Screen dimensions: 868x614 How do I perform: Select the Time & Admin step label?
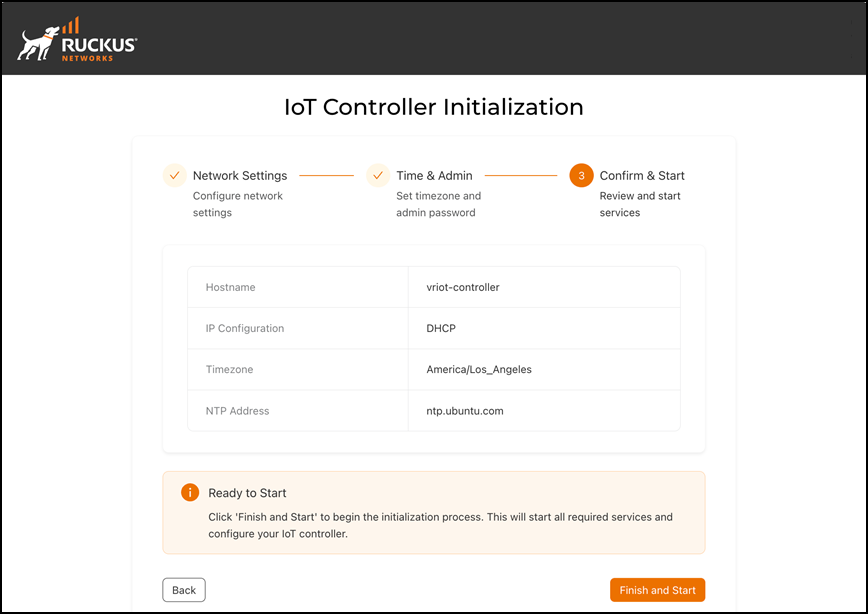435,176
